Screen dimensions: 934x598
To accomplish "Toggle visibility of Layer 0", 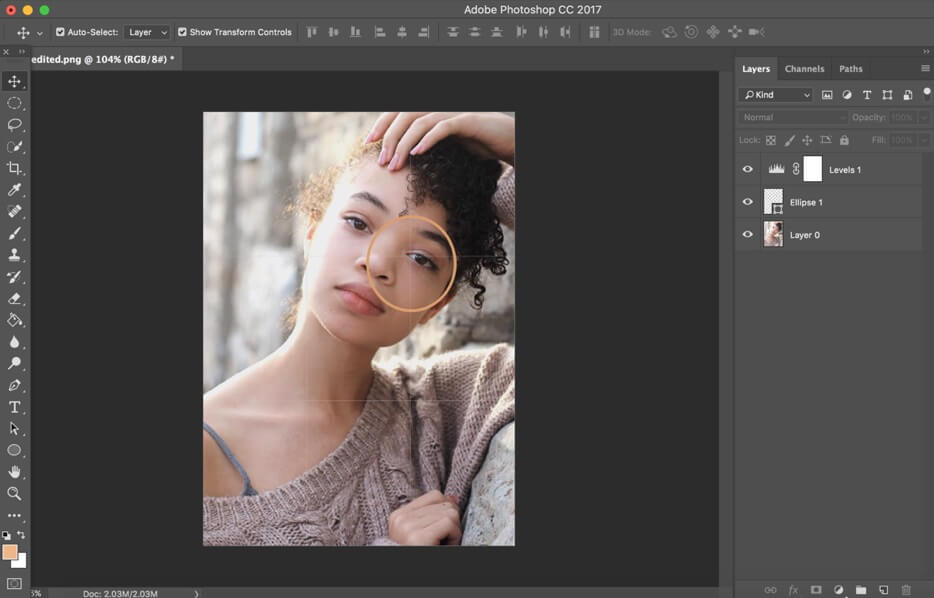I will 747,234.
